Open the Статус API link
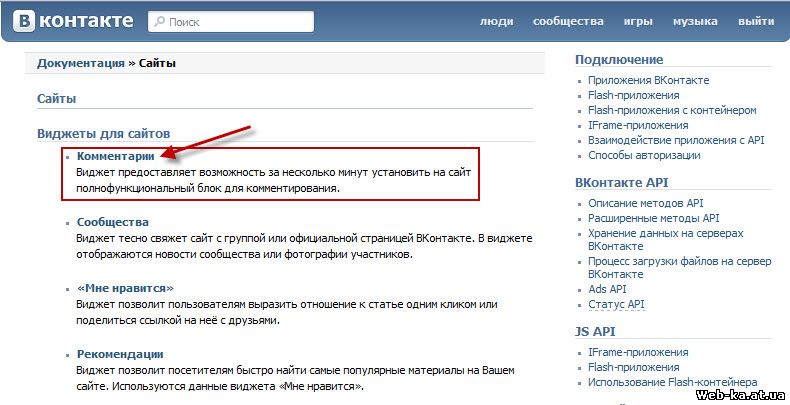The height and width of the screenshot is (405, 790). (616, 304)
